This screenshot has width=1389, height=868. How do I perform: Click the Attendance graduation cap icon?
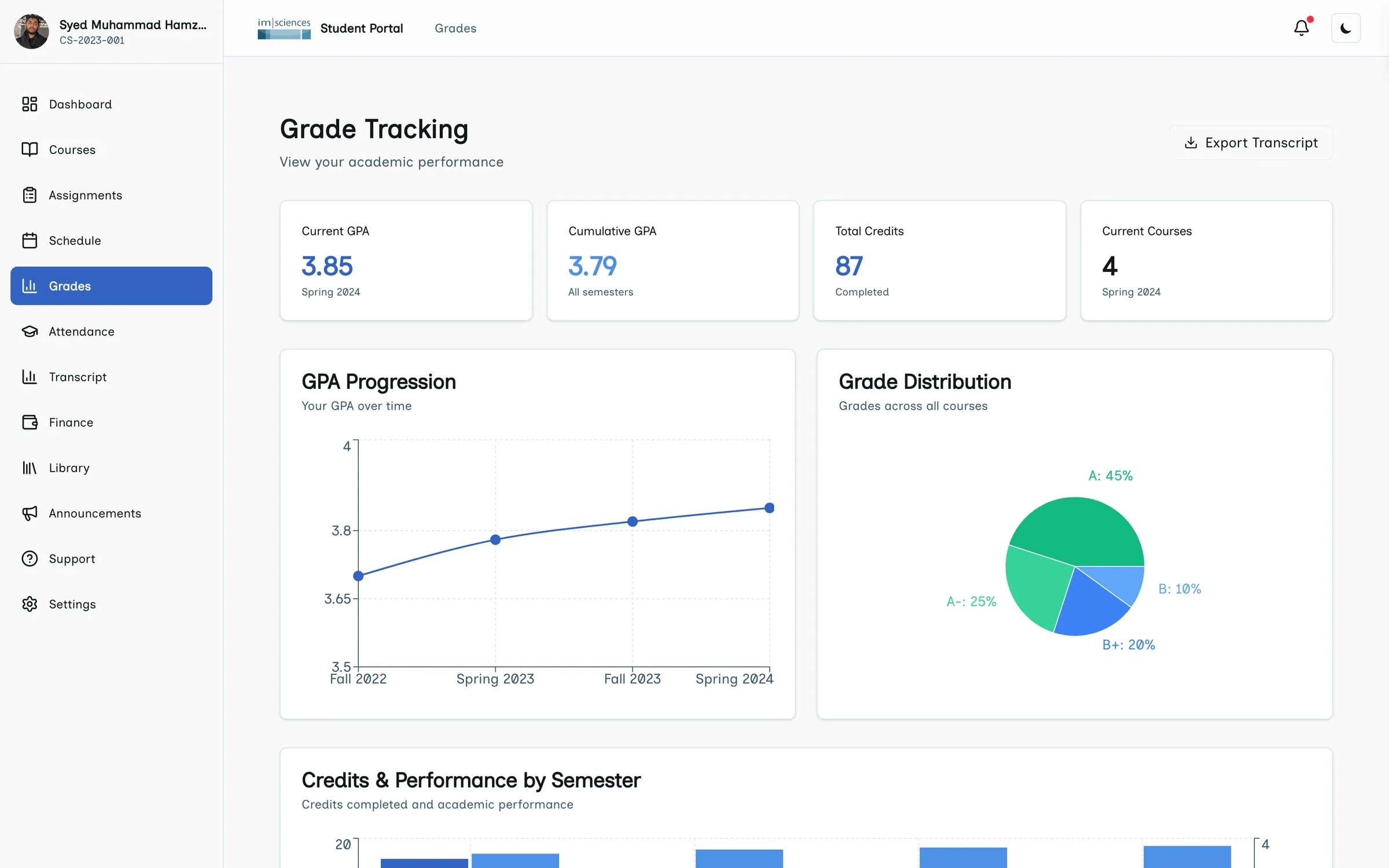[30, 331]
